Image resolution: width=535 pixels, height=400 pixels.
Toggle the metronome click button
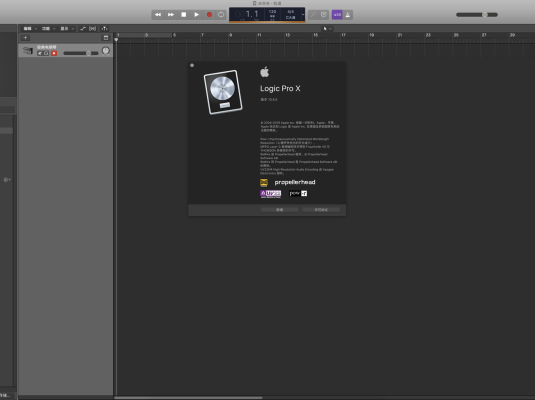348,15
